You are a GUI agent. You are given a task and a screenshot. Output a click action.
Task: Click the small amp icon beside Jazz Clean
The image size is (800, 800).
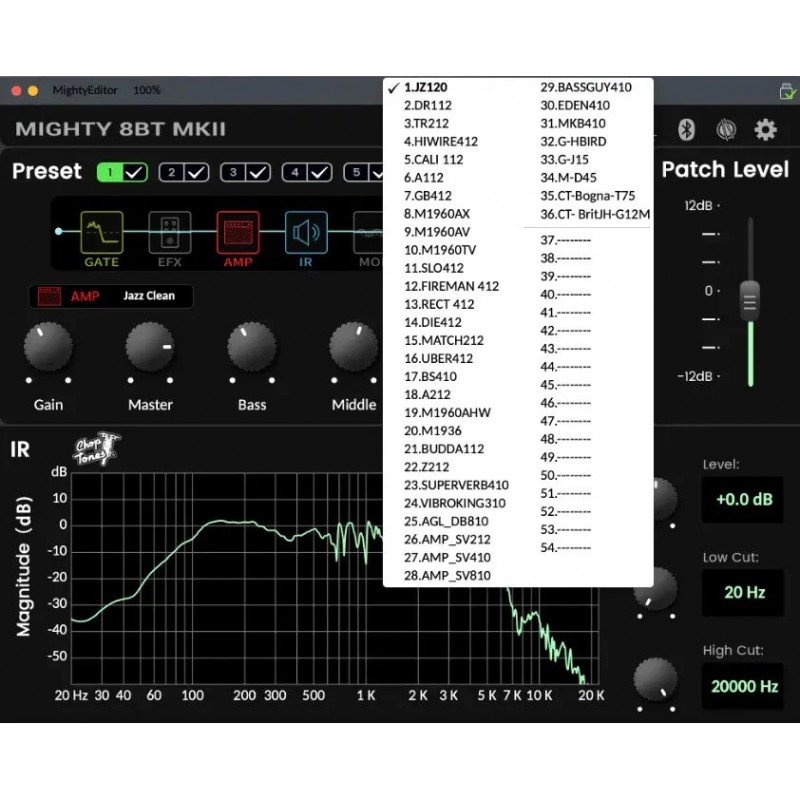(x=50, y=295)
